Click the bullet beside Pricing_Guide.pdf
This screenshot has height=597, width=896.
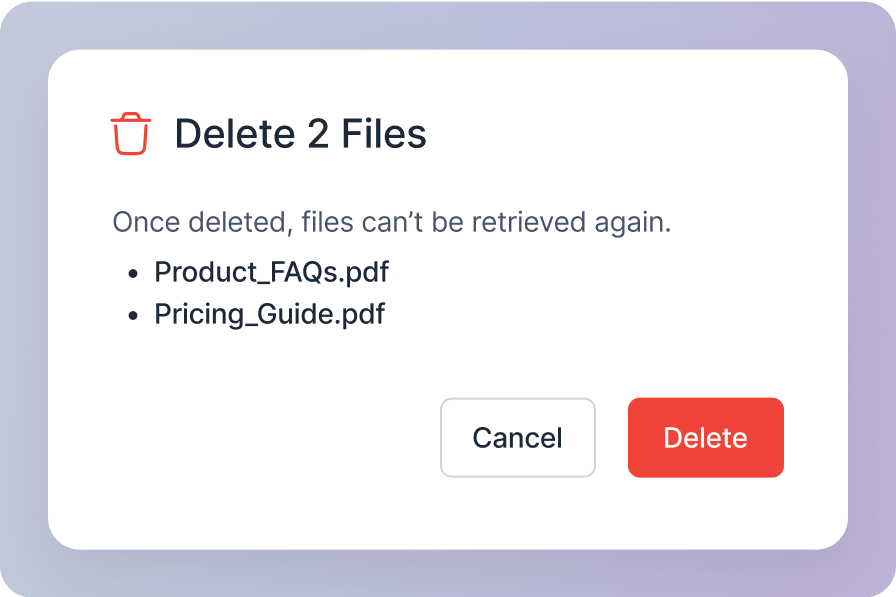(x=133, y=315)
